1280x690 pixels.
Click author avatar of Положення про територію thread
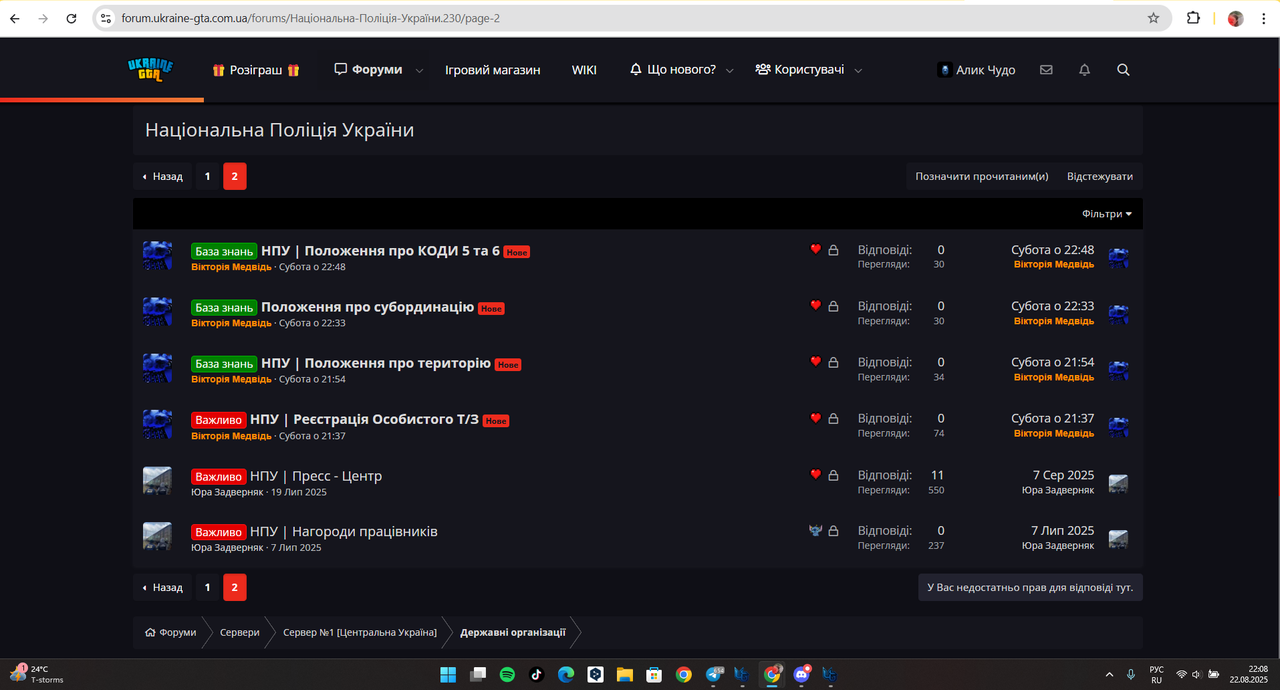coord(157,368)
